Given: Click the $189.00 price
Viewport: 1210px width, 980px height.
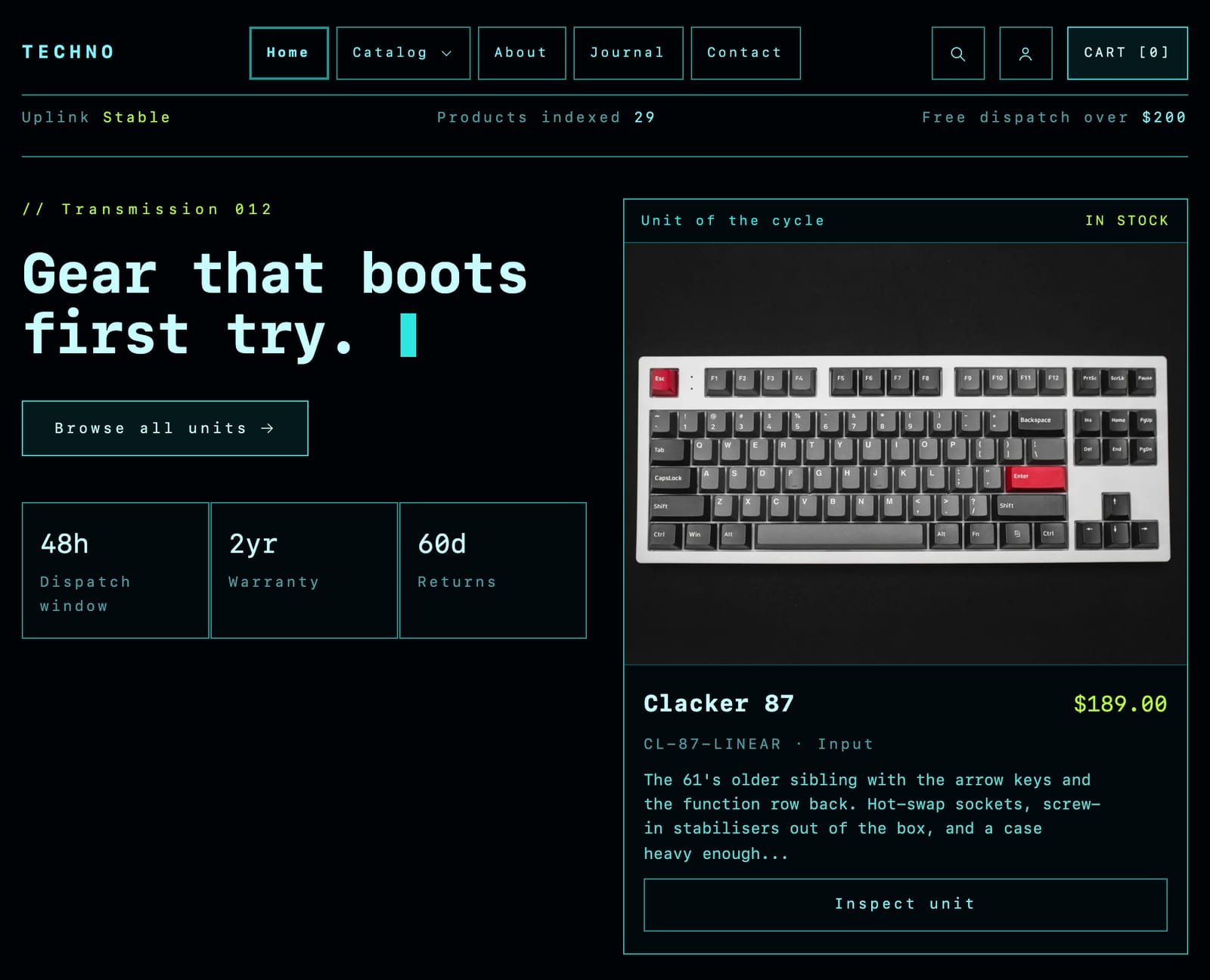Looking at the screenshot, I should [x=1120, y=704].
